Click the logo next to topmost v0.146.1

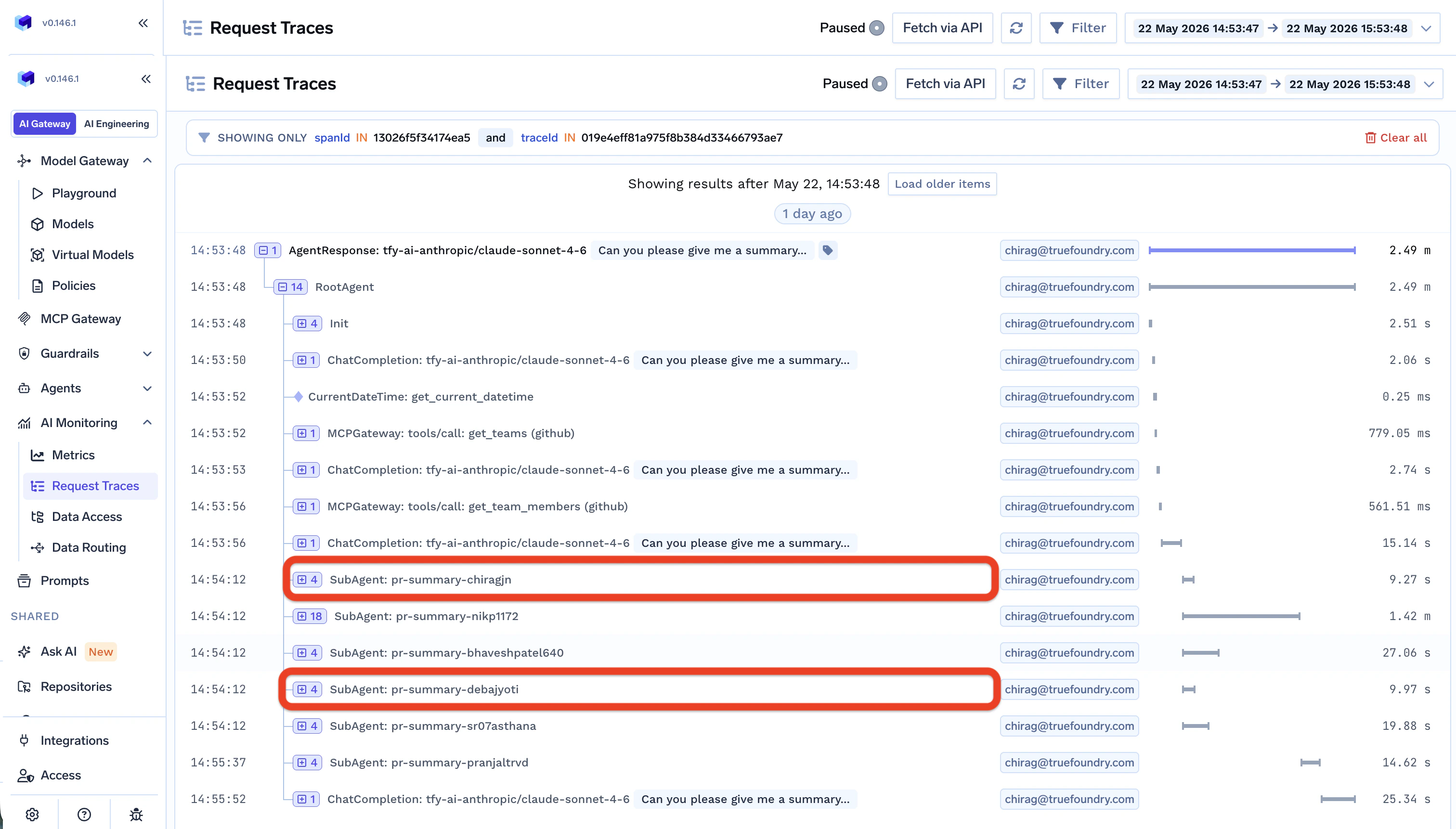coord(23,23)
